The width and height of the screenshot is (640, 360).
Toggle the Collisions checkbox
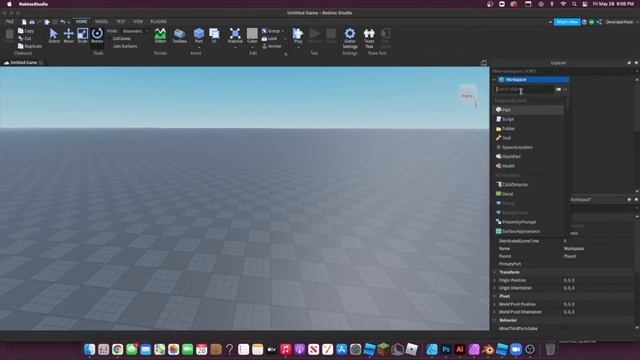[122, 38]
